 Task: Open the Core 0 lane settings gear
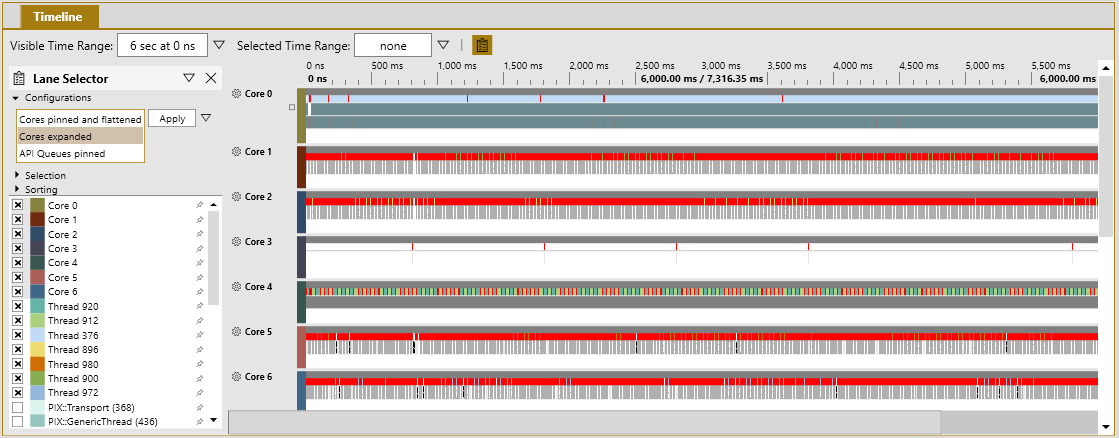(236, 93)
